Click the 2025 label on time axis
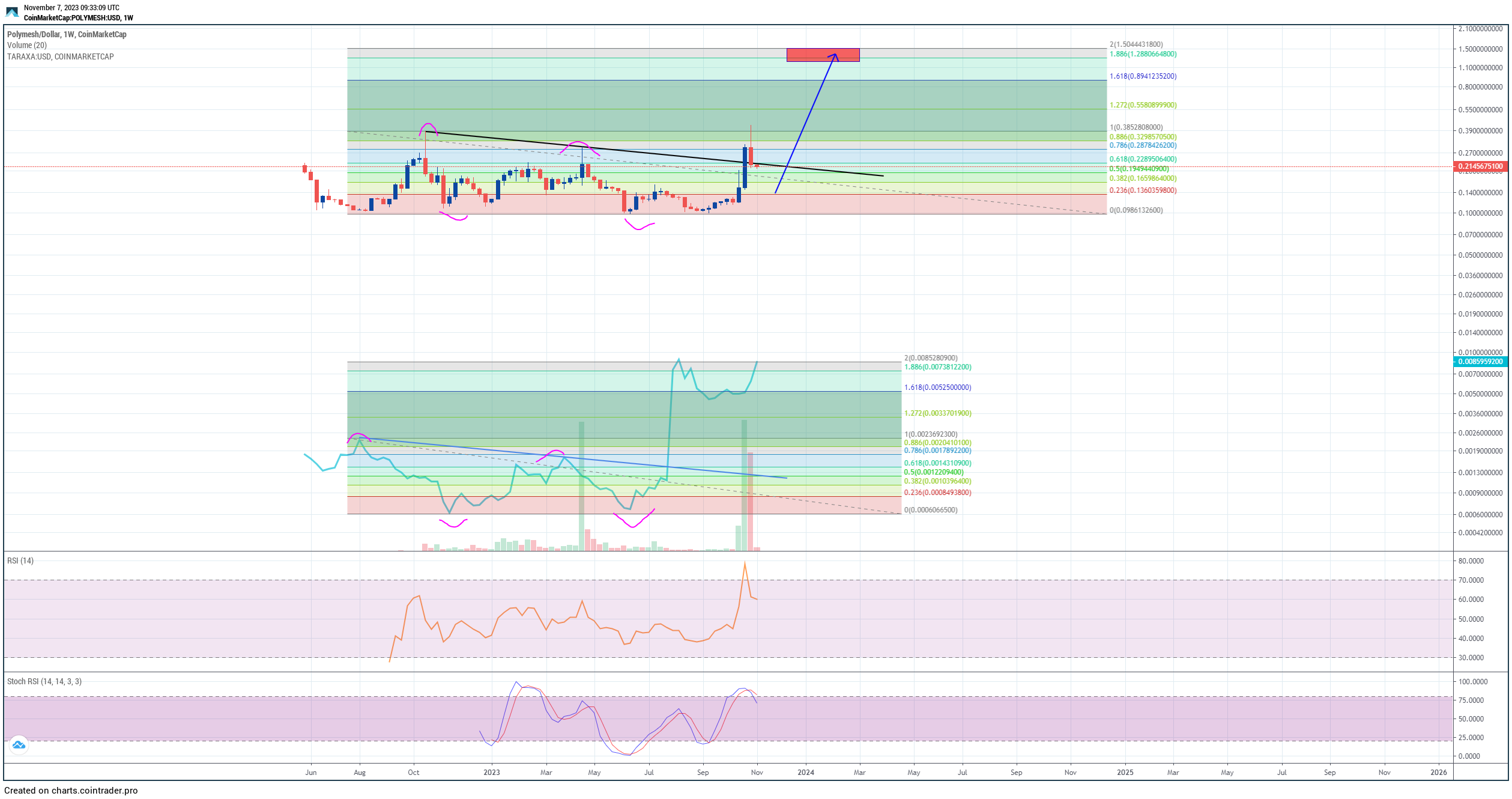The height and width of the screenshot is (799, 1512). pos(1125,773)
